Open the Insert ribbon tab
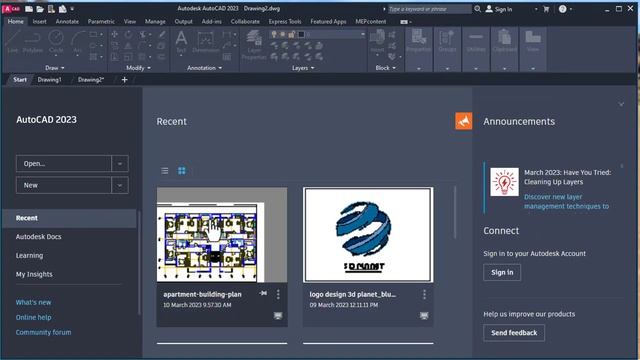 39,21
